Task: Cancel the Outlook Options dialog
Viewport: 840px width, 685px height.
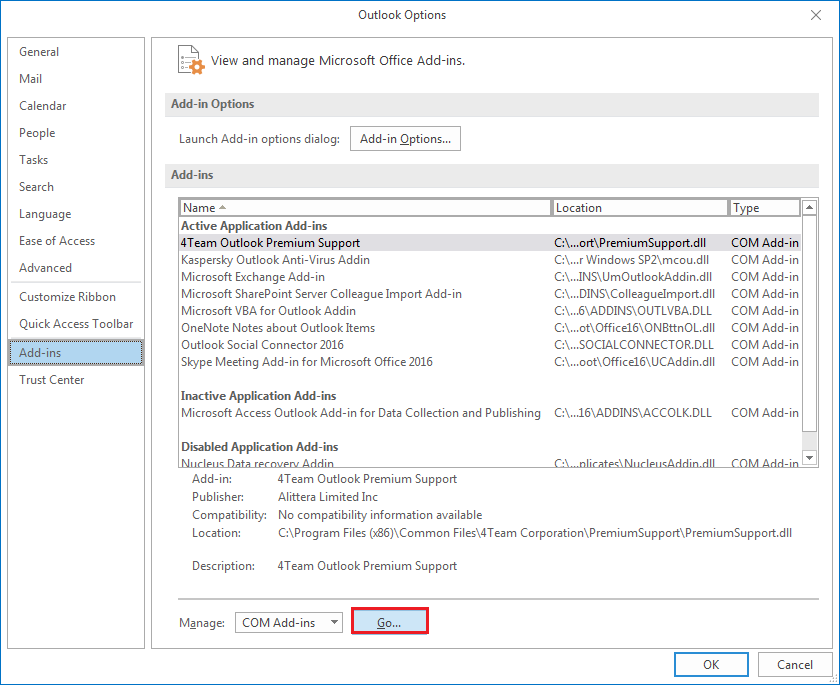Action: pyautogui.click(x=794, y=665)
